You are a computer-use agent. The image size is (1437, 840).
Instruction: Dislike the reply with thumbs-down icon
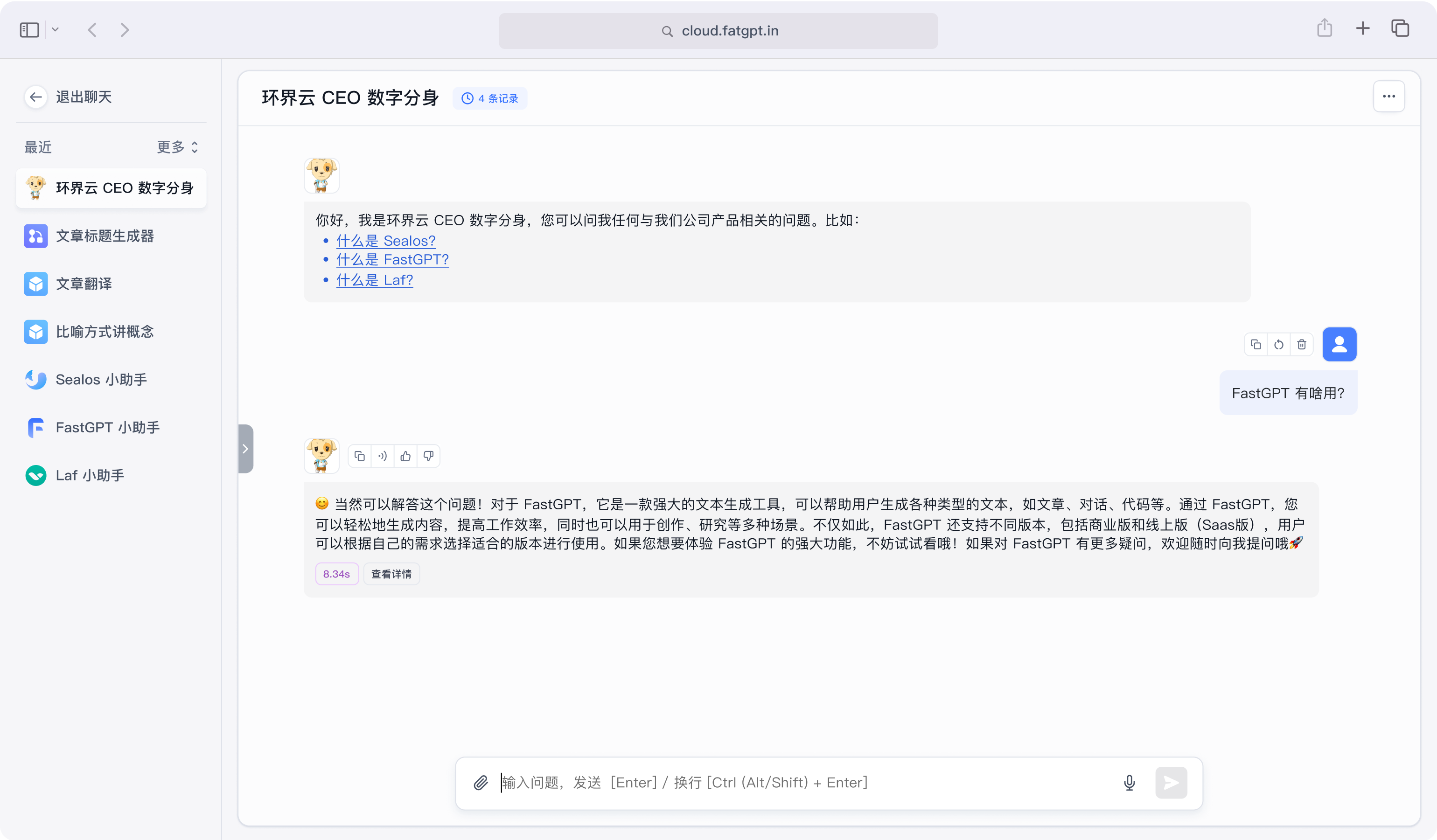point(429,456)
